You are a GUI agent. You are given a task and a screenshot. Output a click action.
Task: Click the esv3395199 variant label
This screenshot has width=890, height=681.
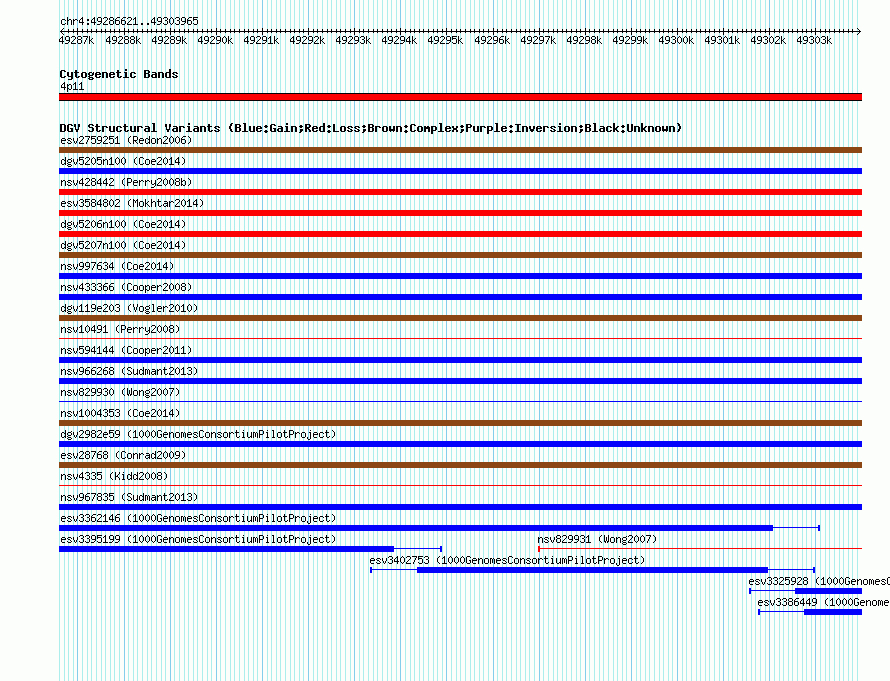coord(198,539)
